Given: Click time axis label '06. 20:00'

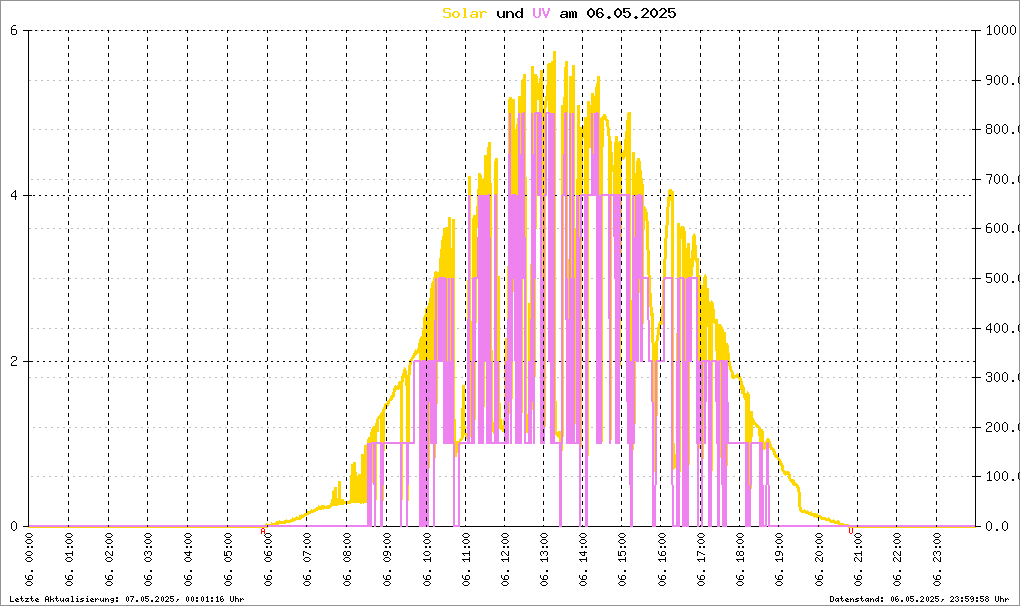Looking at the screenshot, I should point(818,559).
